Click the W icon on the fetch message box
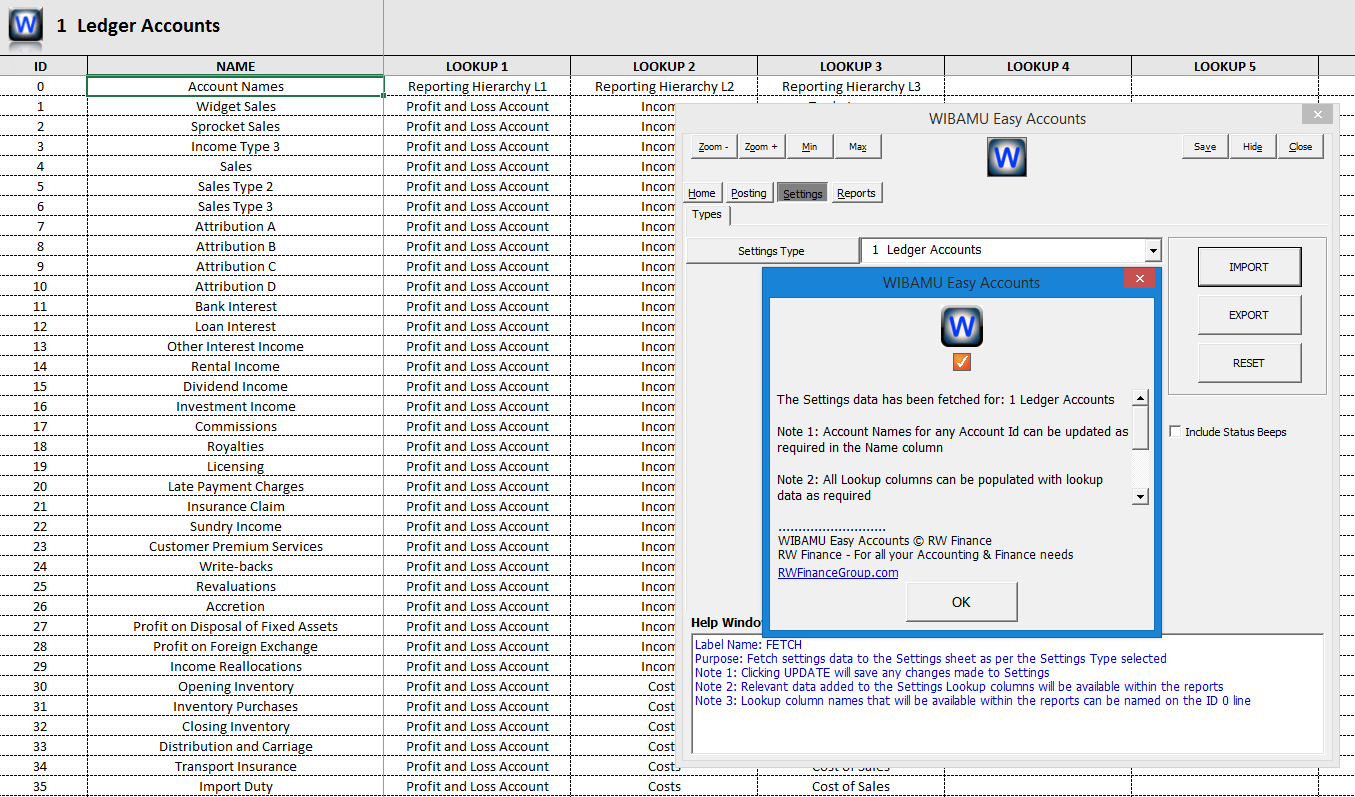The width and height of the screenshot is (1355, 797). click(961, 326)
